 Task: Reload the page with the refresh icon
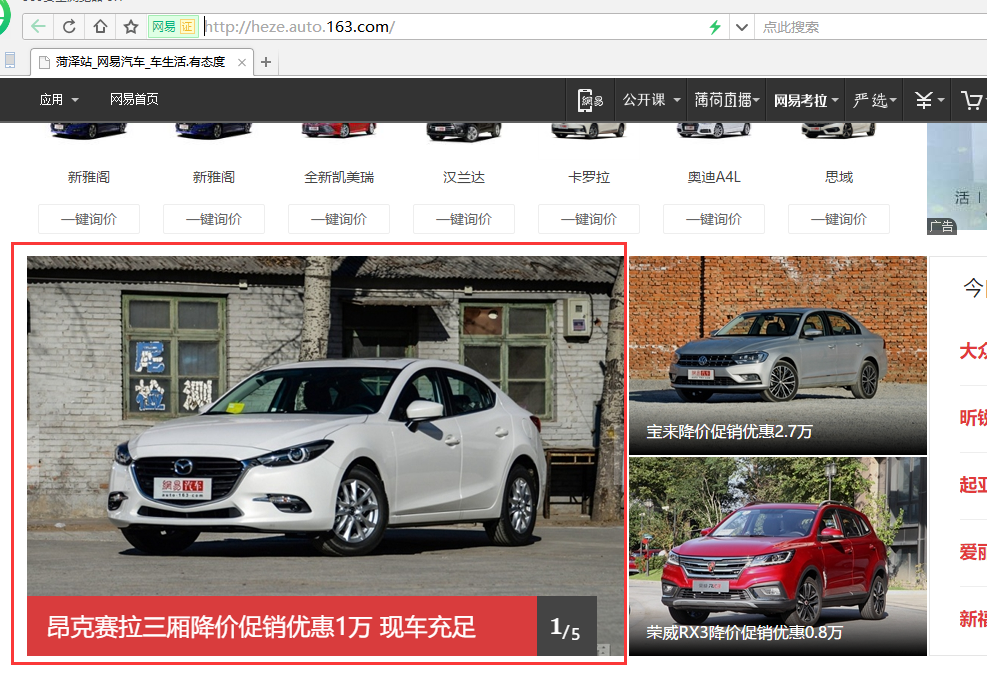69,26
